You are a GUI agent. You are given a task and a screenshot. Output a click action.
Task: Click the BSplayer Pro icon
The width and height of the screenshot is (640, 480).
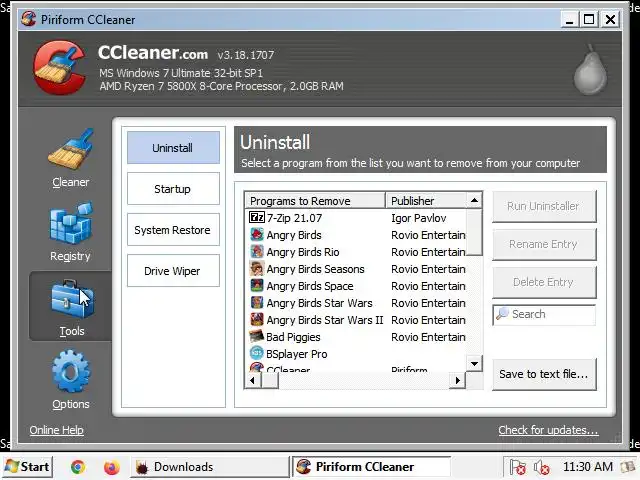pyautogui.click(x=257, y=353)
